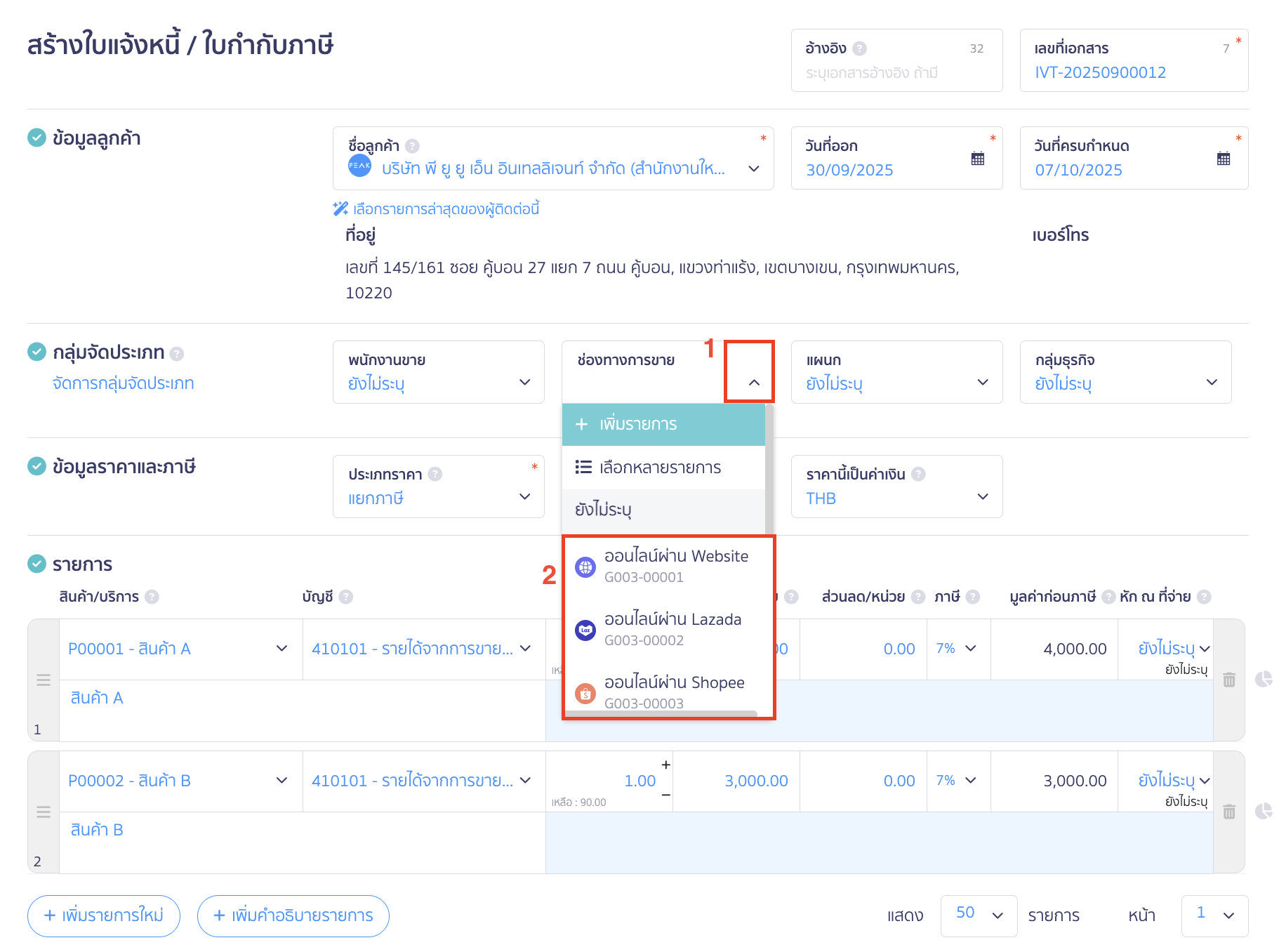Click magic wand icon for recent contact items
Viewport: 1279px width, 952px height.
(x=340, y=208)
